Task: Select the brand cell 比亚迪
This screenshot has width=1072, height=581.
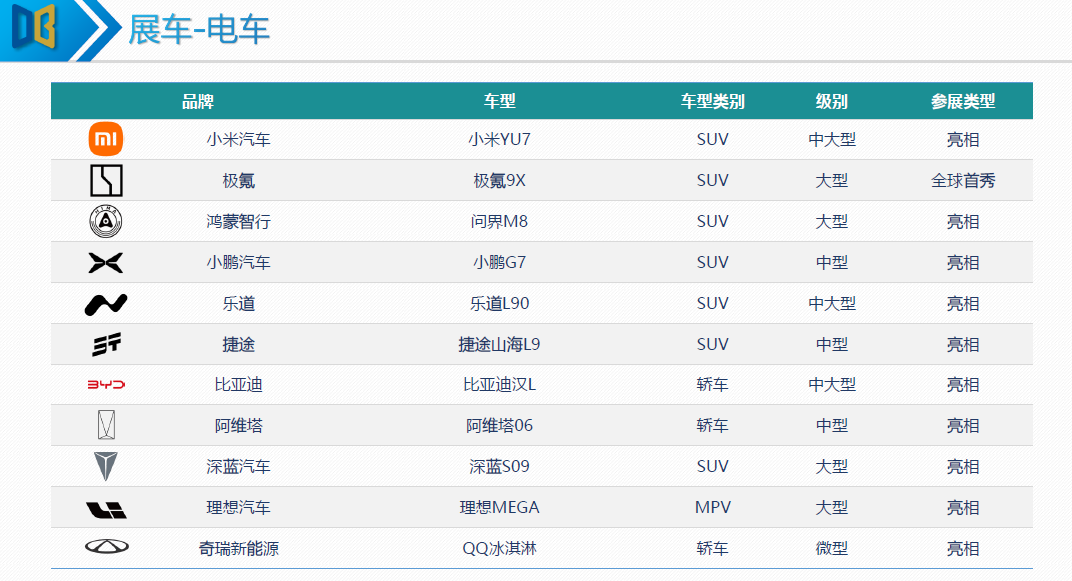Action: (239, 385)
